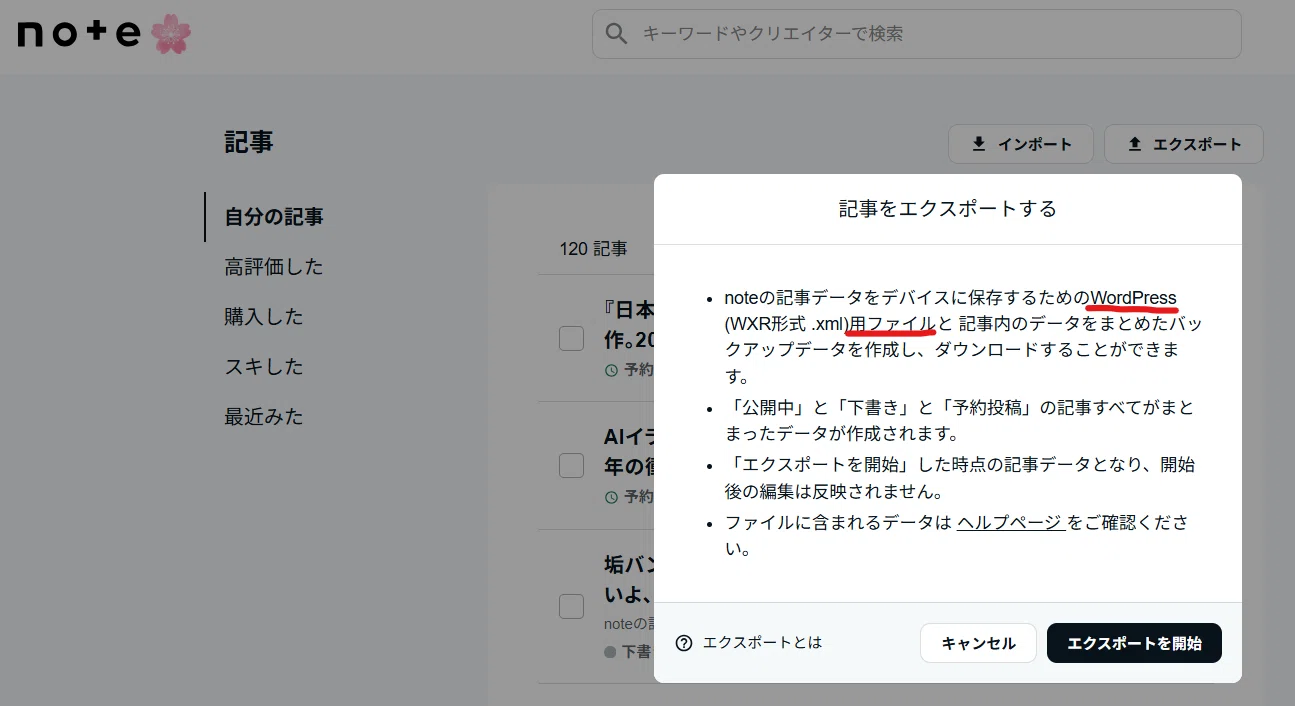Tick the checkbox for the AIイラ article
The height and width of the screenshot is (706, 1295).
571,465
